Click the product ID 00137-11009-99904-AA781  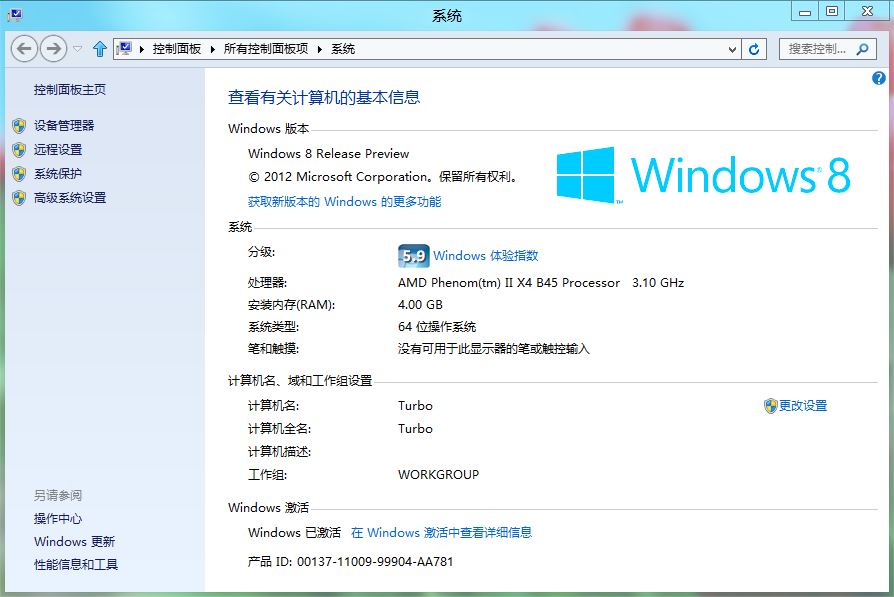pyautogui.click(x=375, y=562)
